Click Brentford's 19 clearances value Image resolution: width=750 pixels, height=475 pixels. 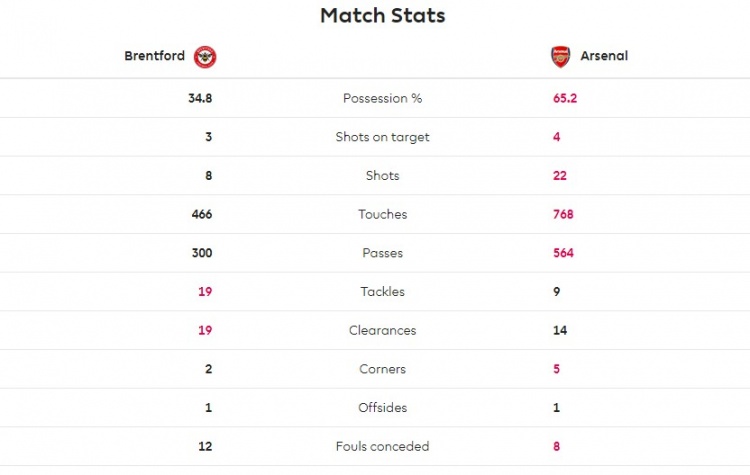(x=205, y=331)
